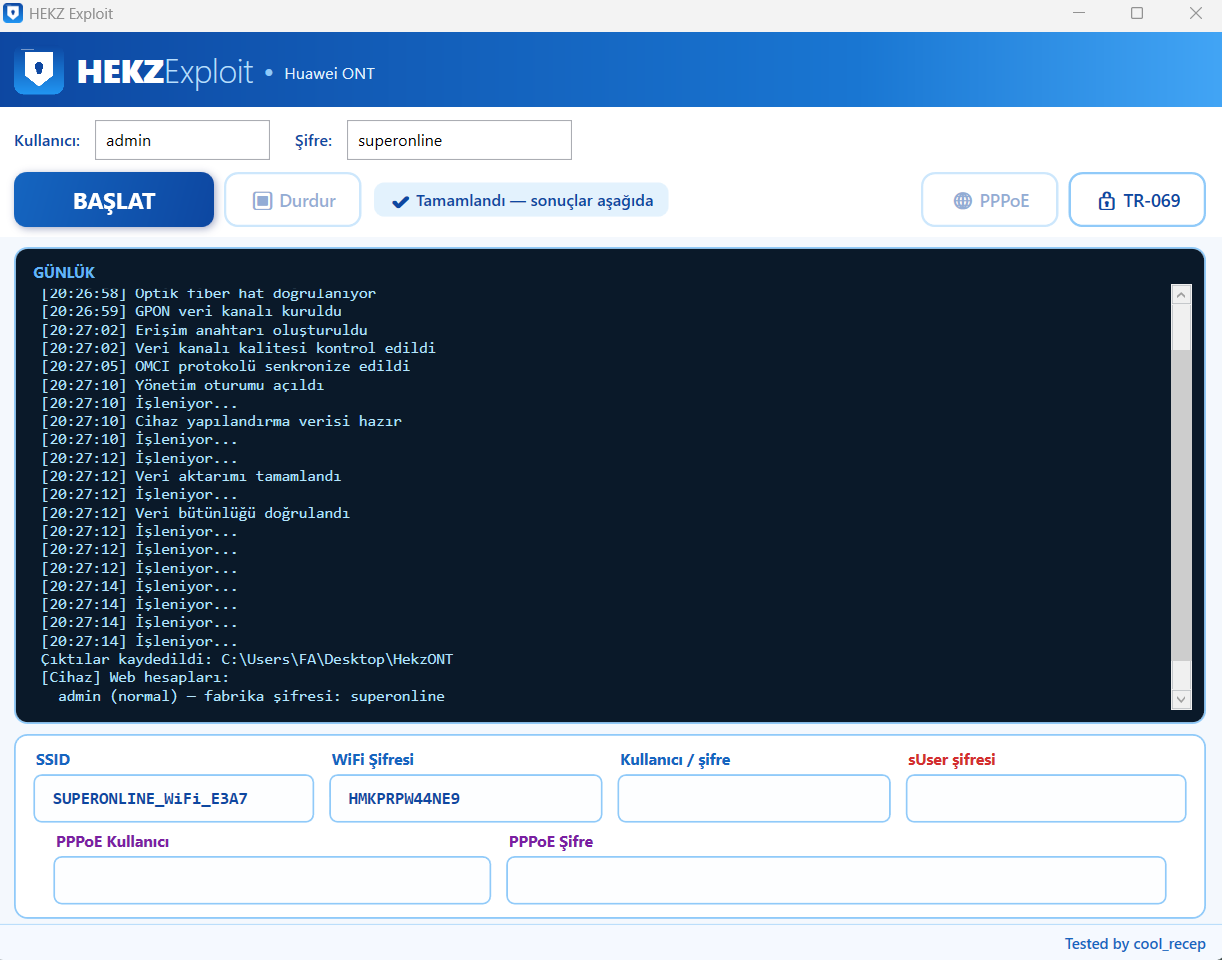The image size is (1222, 960).
Task: Click the log line "Veri bütünlüğü doğrulandı"
Action: click(195, 513)
